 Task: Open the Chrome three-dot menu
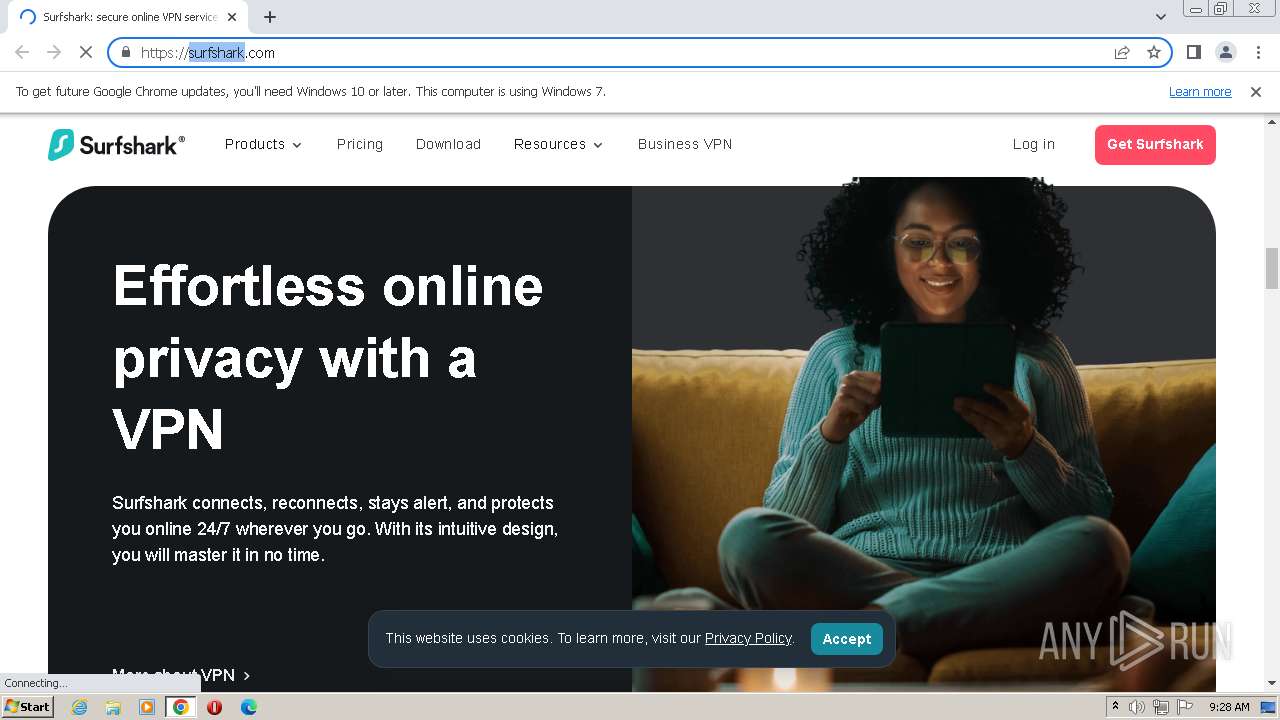pyautogui.click(x=1258, y=52)
